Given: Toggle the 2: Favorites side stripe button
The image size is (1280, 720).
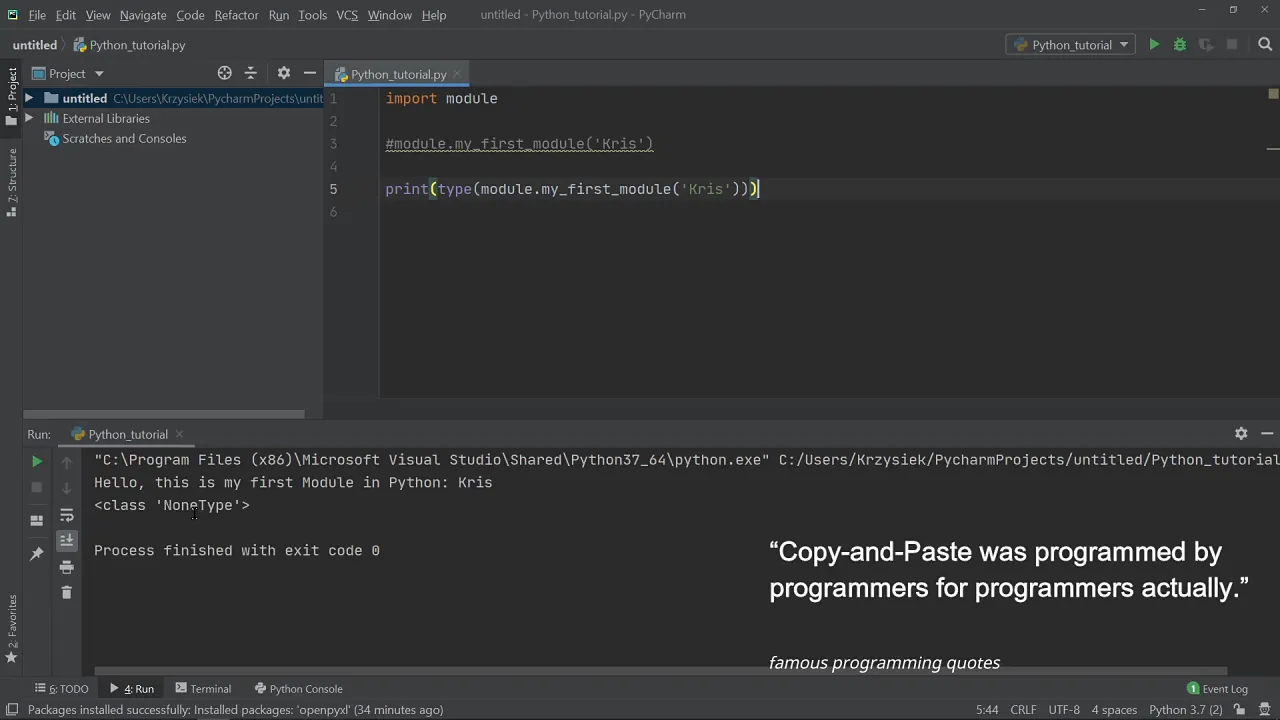Looking at the screenshot, I should tap(12, 628).
